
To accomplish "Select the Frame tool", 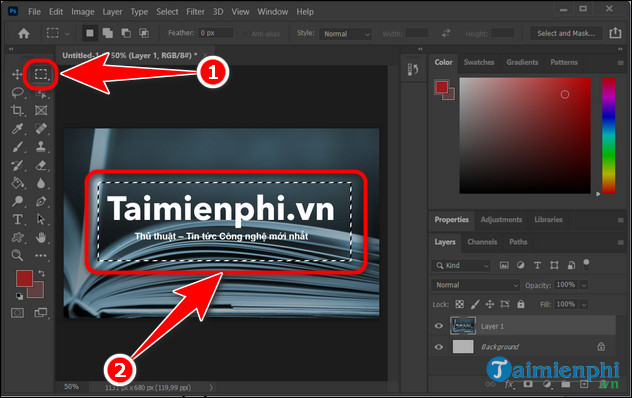I will click(41, 110).
